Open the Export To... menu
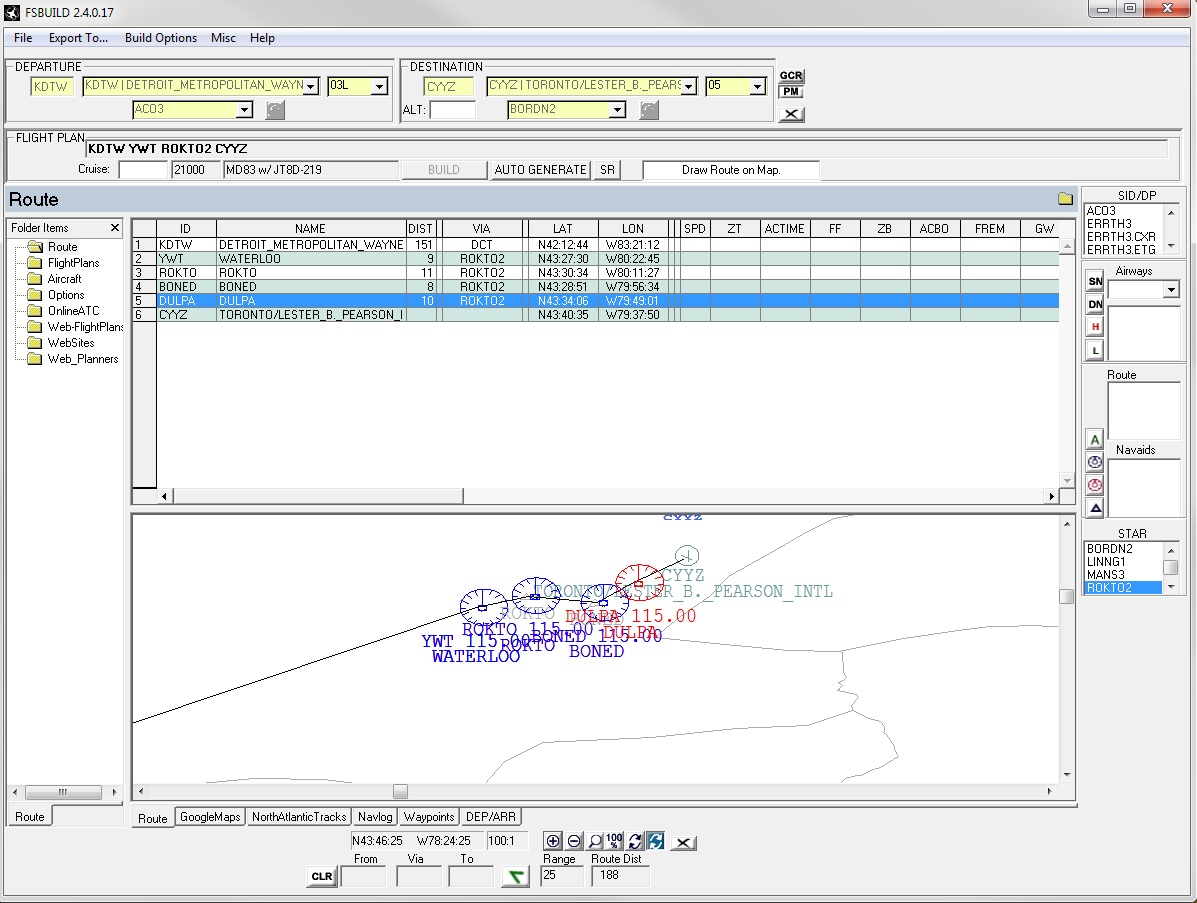 (x=78, y=37)
